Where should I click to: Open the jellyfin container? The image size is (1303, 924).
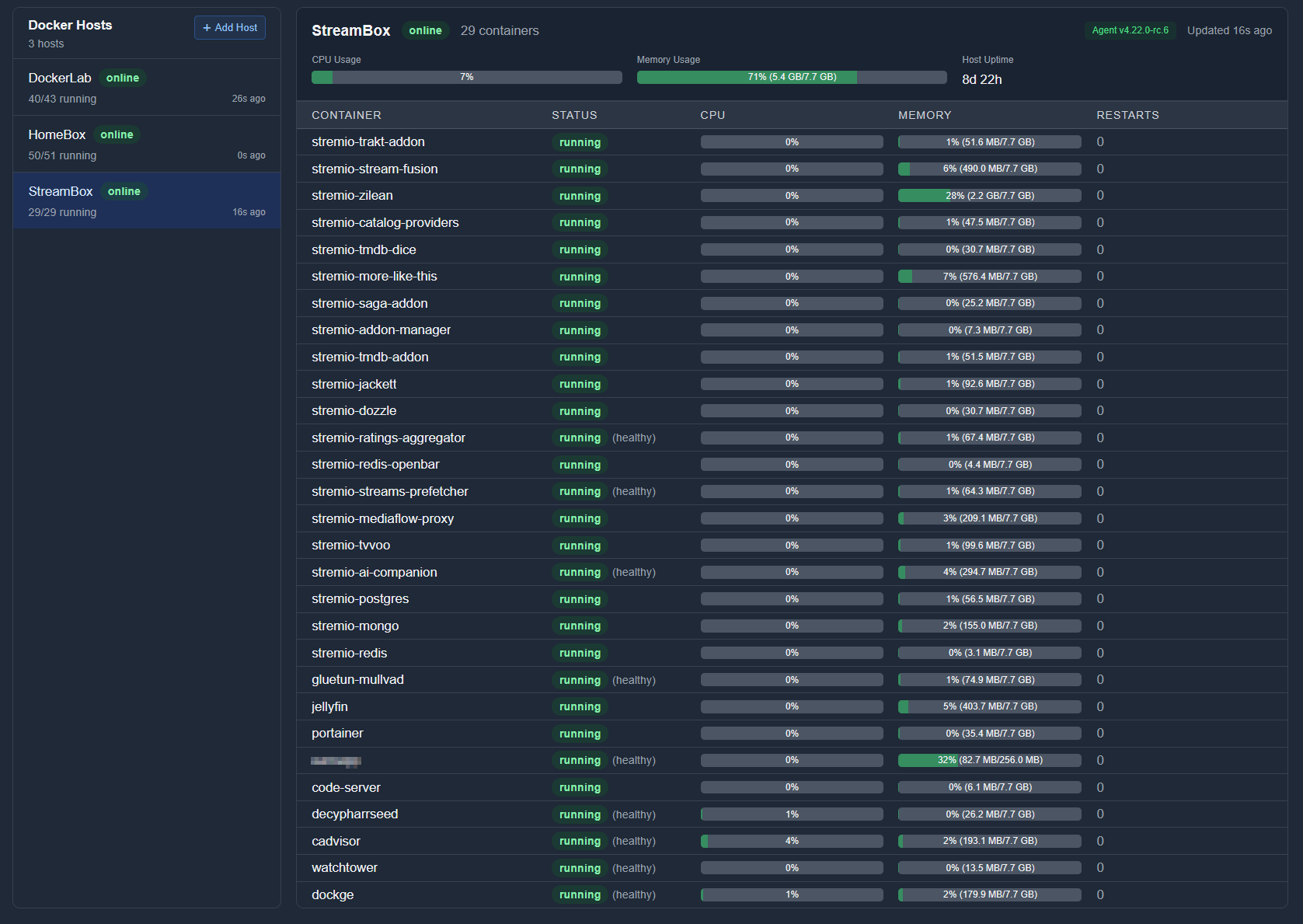click(x=329, y=706)
